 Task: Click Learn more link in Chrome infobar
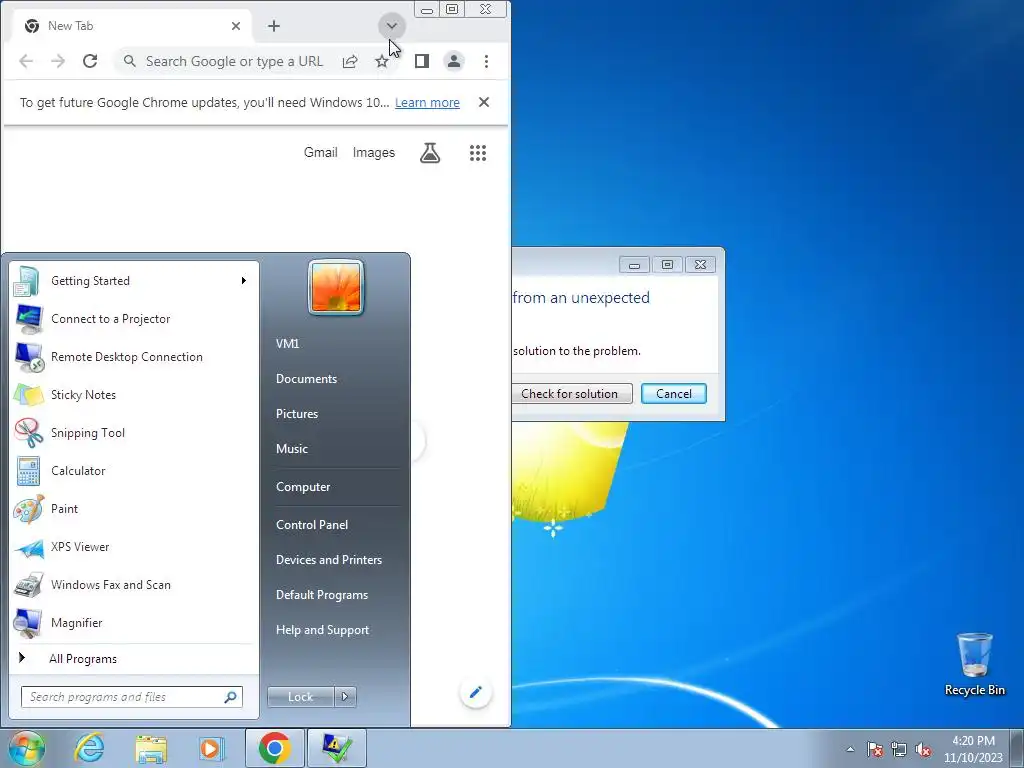click(x=427, y=103)
